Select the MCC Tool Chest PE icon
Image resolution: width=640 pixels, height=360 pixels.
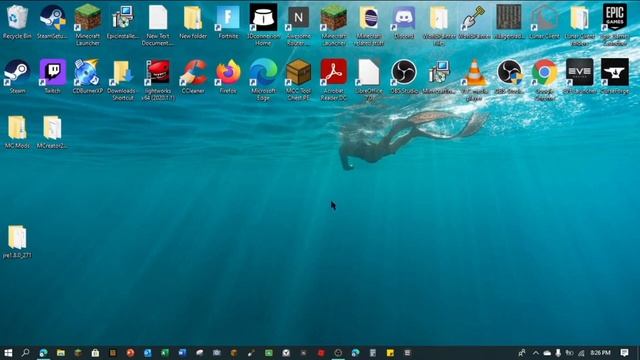298,73
